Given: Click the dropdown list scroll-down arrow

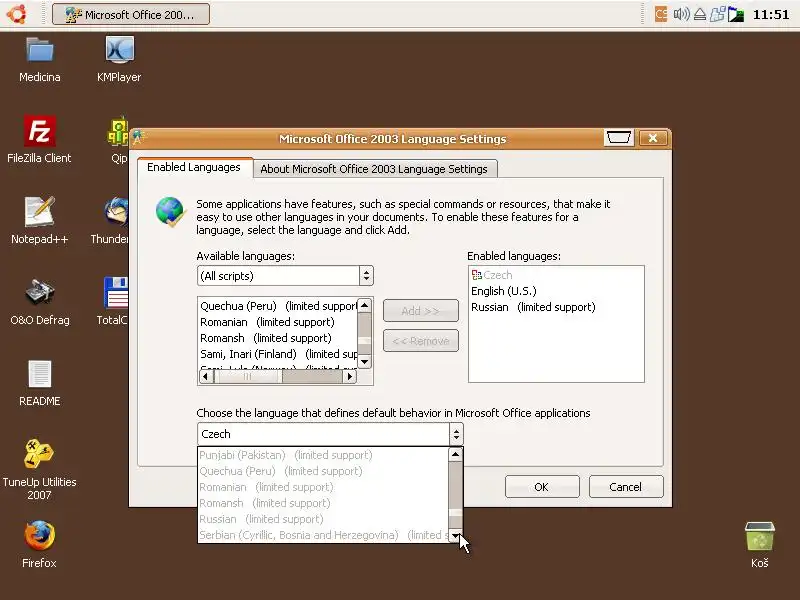Looking at the screenshot, I should [455, 535].
